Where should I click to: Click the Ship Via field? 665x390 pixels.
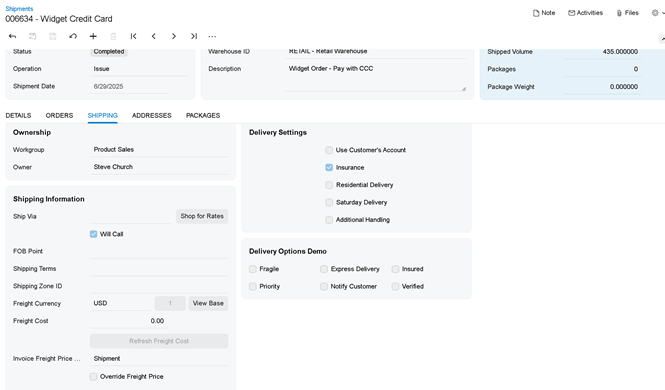[x=130, y=216]
